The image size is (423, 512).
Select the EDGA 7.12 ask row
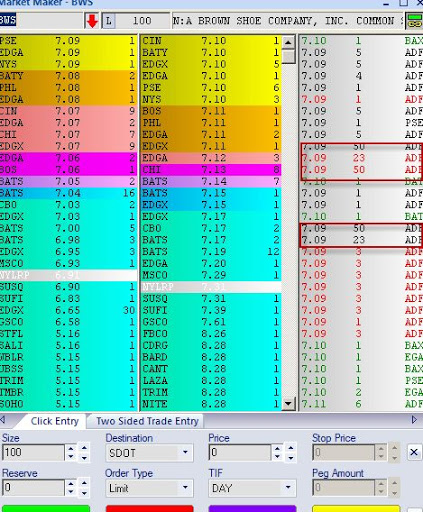(211, 158)
